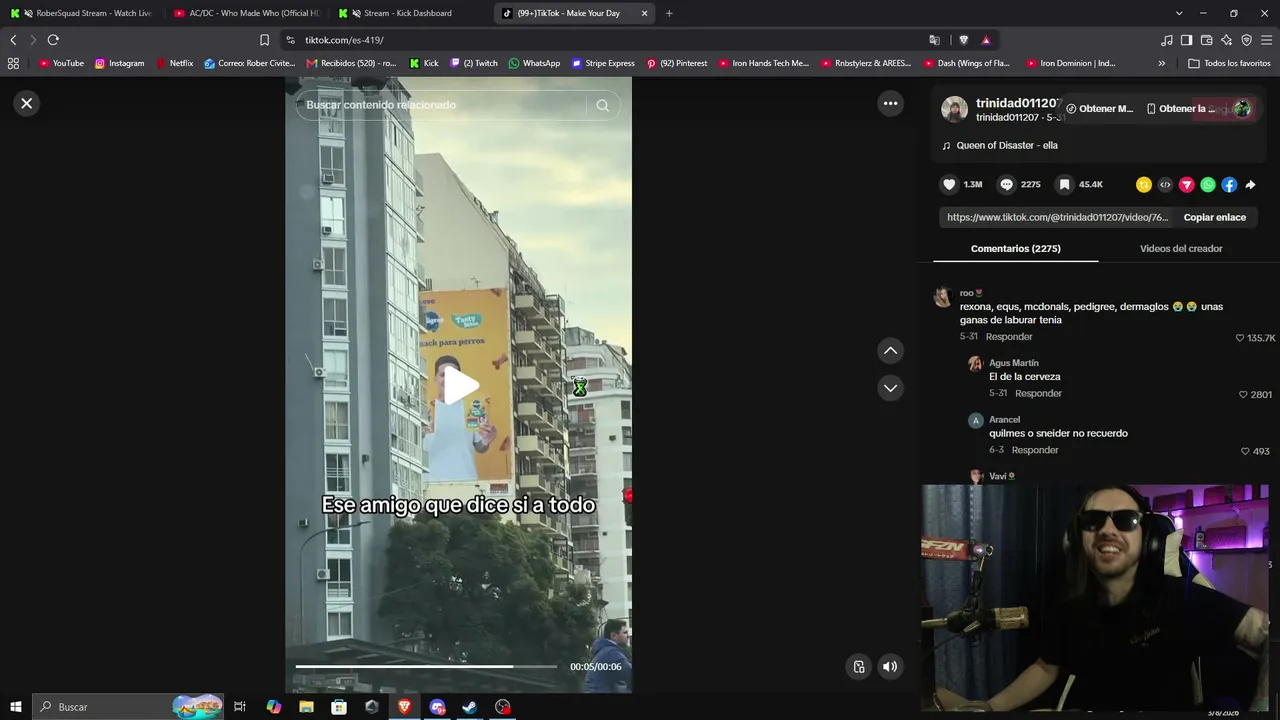The height and width of the screenshot is (720, 1280).
Task: Click the magnifier icon in the video search bar
Action: pos(602,105)
